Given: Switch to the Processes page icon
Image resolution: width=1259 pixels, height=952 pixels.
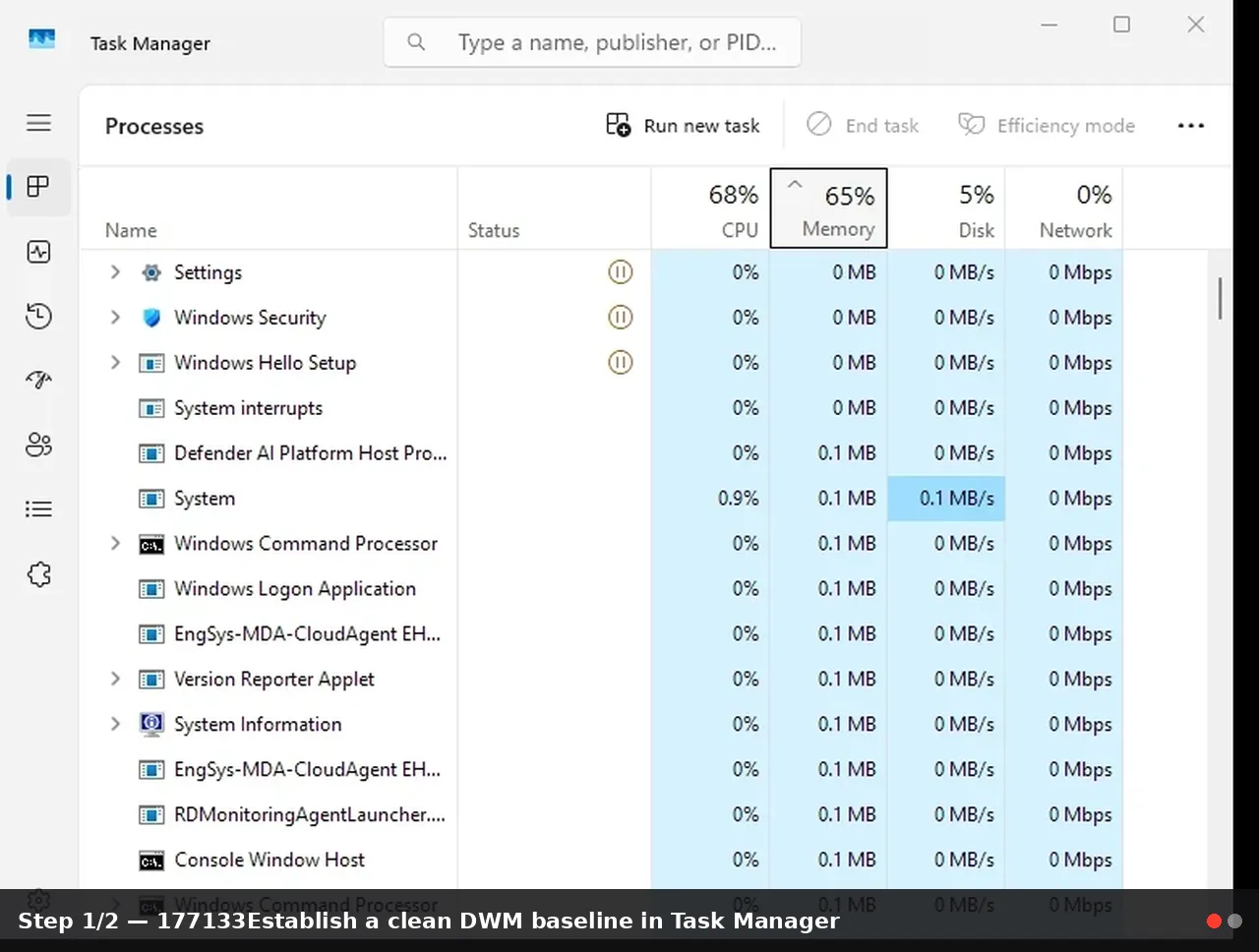Looking at the screenshot, I should tap(39, 187).
